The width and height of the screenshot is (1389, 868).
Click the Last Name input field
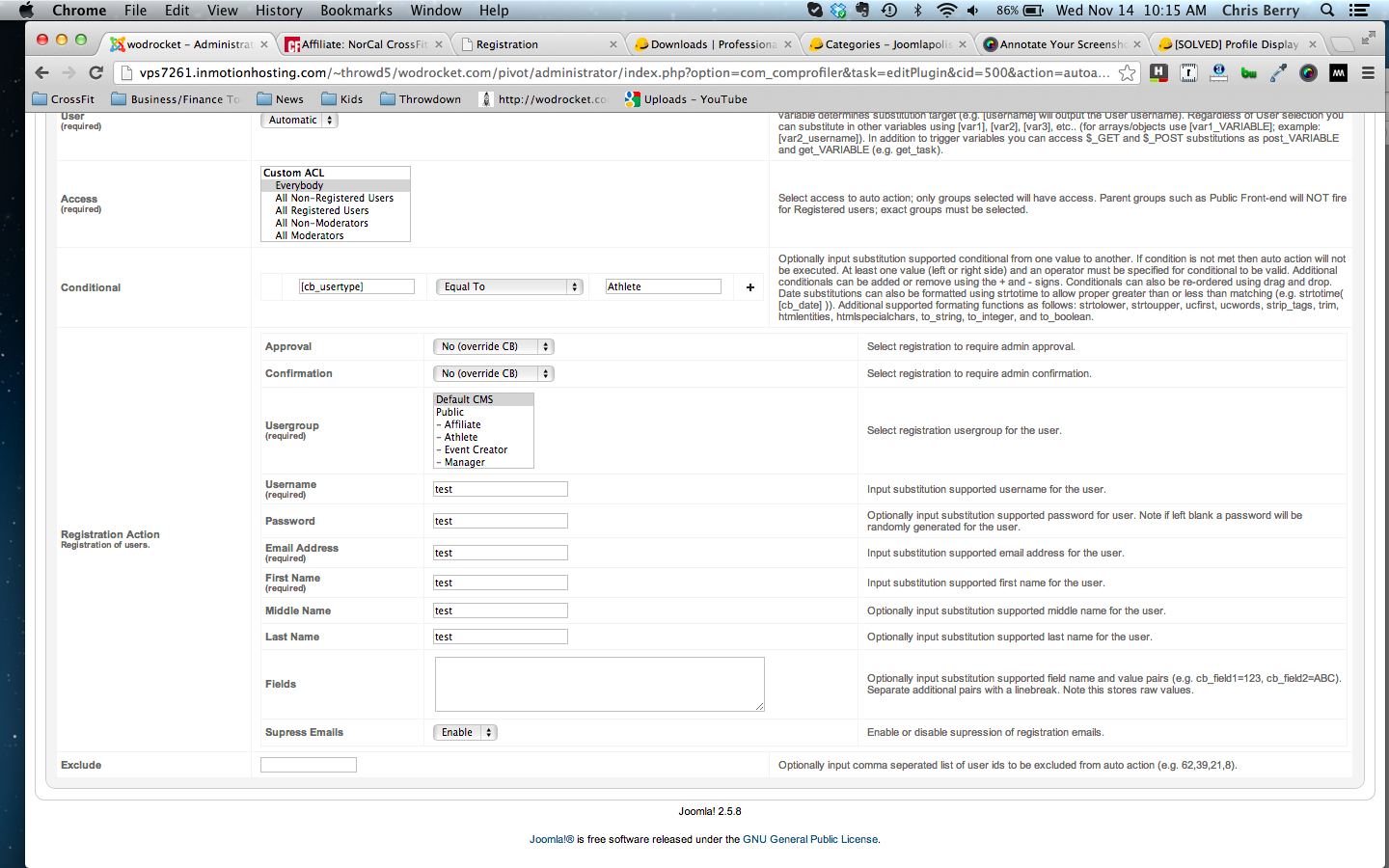point(501,637)
